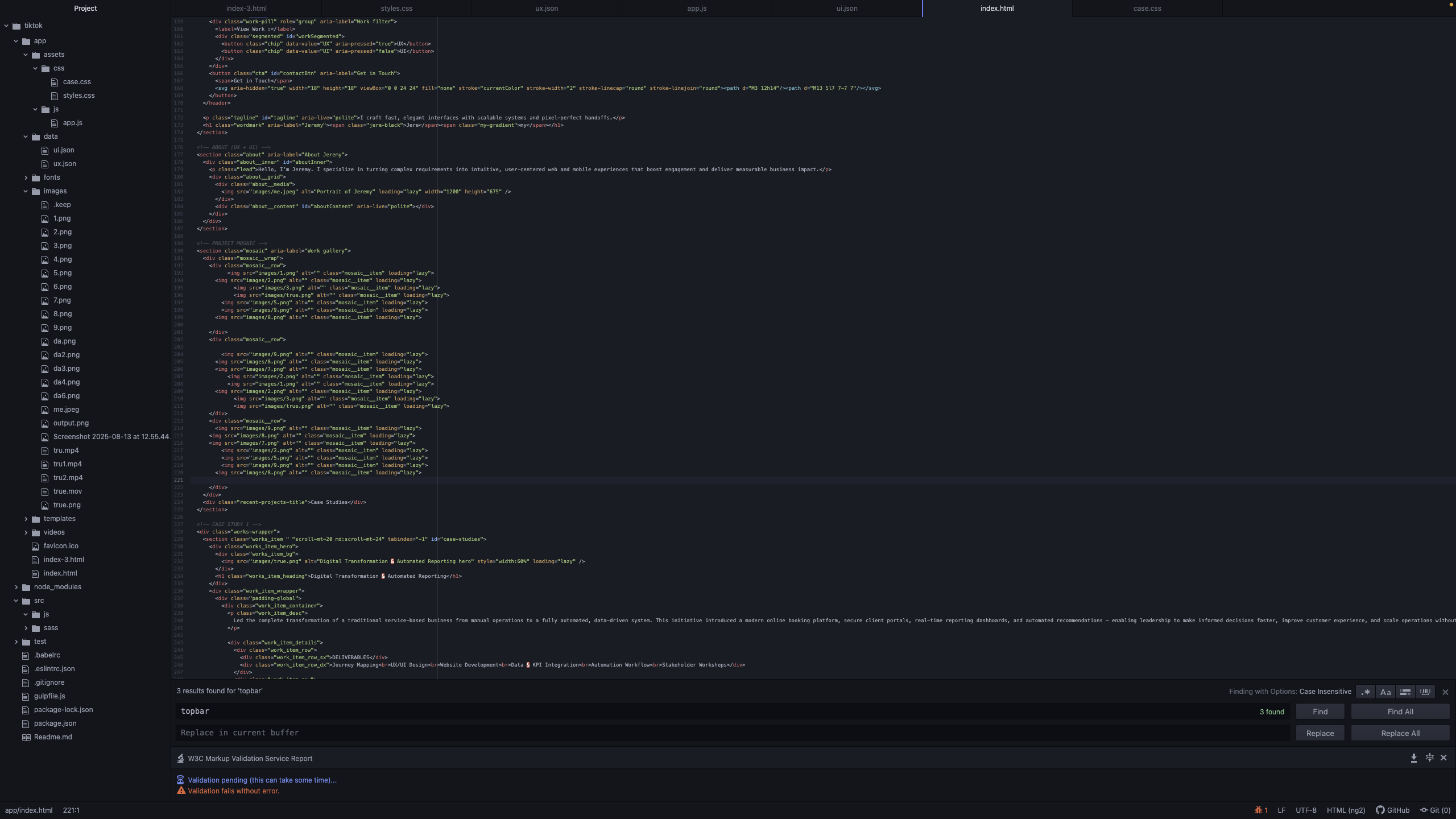Click the Replace All button
This screenshot has width=1456, height=819.
(x=1400, y=733)
